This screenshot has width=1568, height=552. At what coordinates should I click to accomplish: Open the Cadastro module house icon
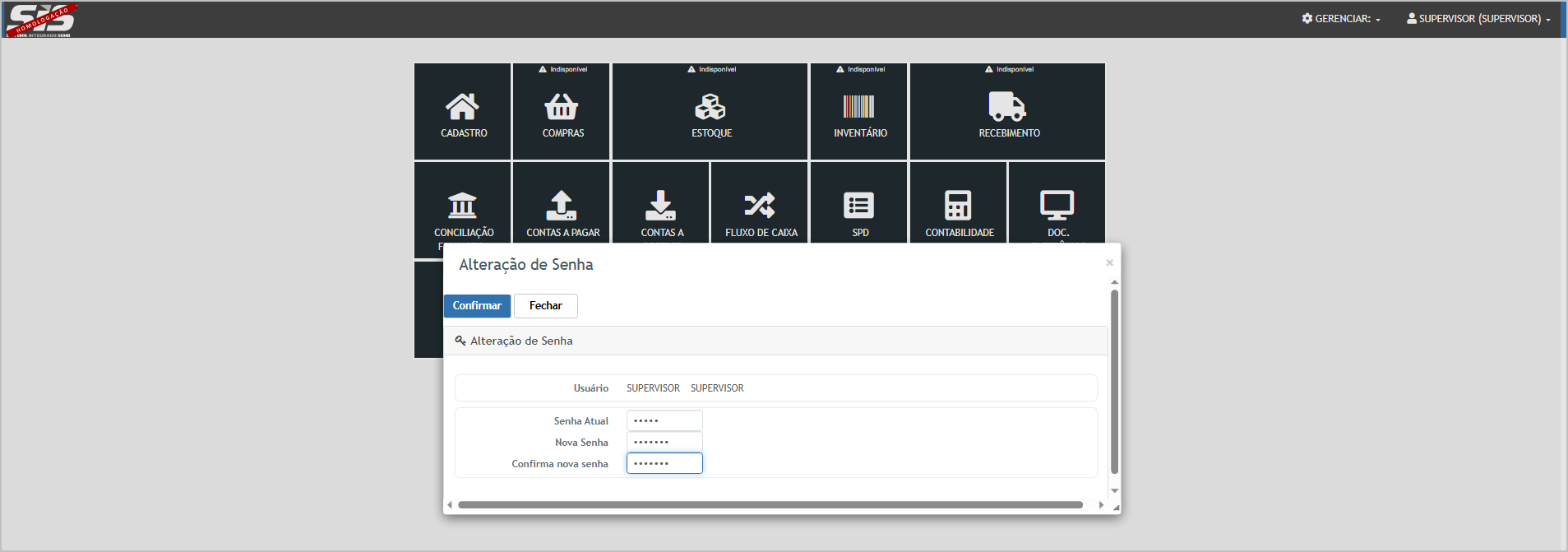[462, 107]
